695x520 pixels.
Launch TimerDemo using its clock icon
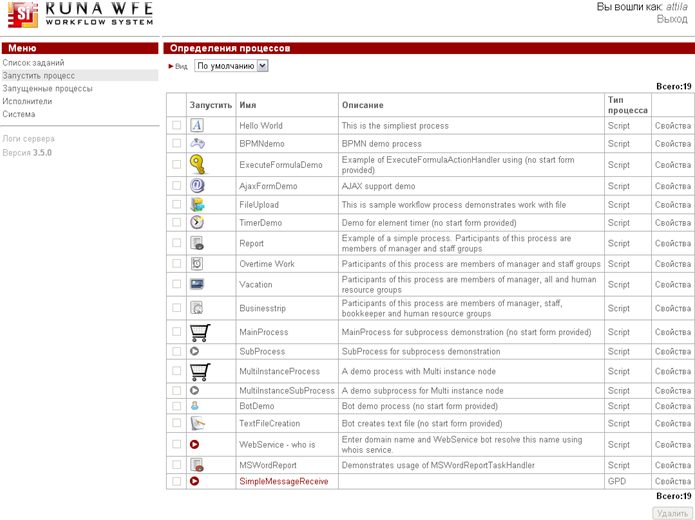coord(197,223)
